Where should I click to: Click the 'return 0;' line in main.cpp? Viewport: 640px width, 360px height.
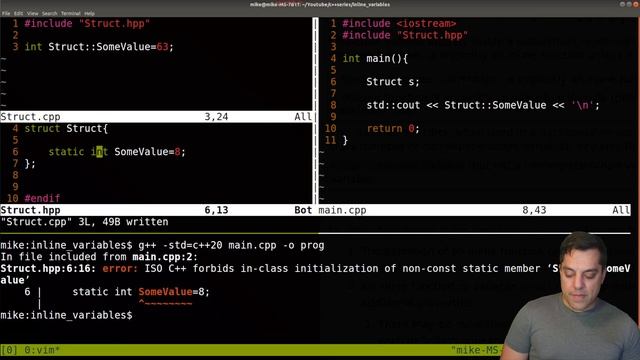pos(393,129)
